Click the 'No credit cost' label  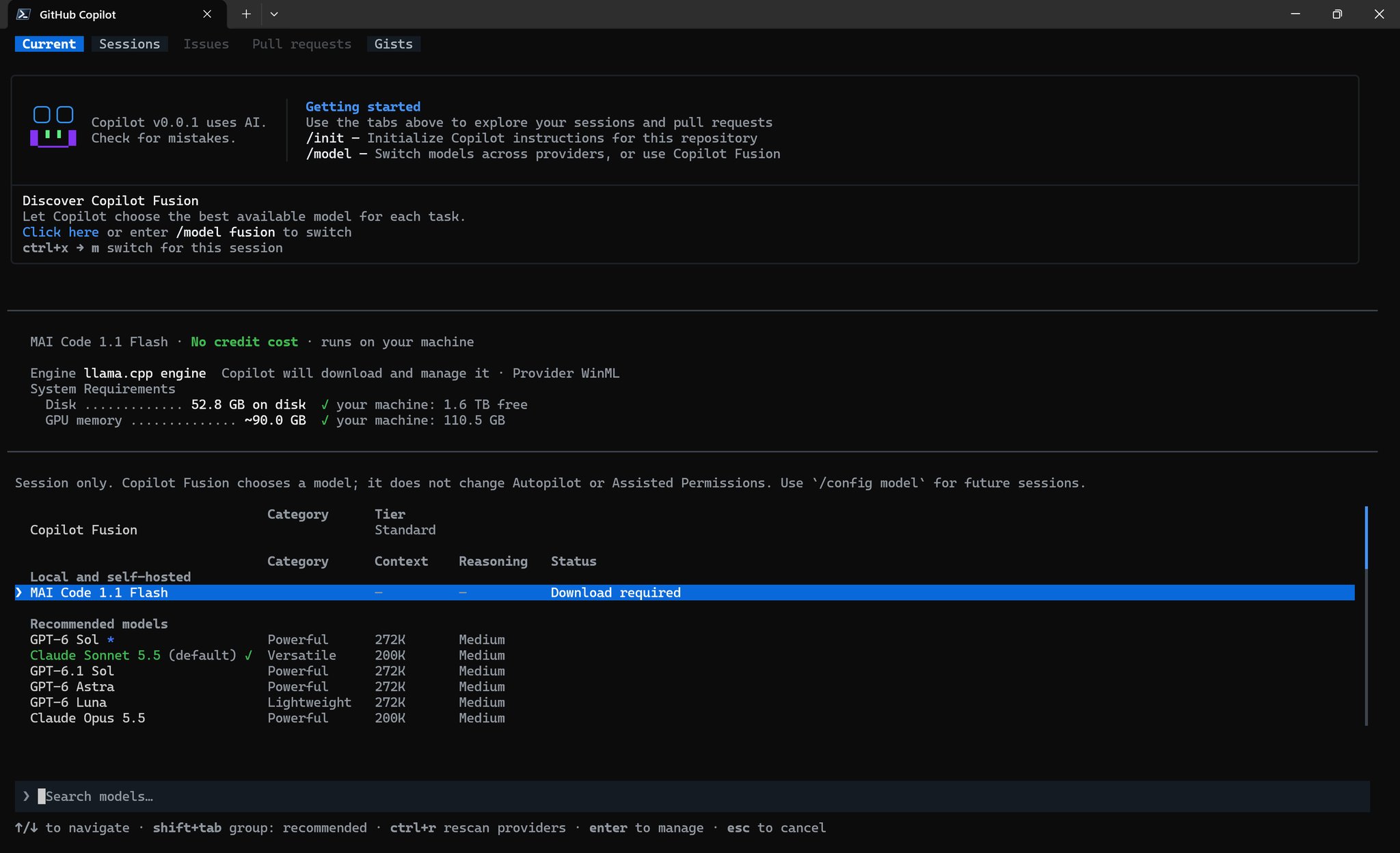(x=245, y=342)
